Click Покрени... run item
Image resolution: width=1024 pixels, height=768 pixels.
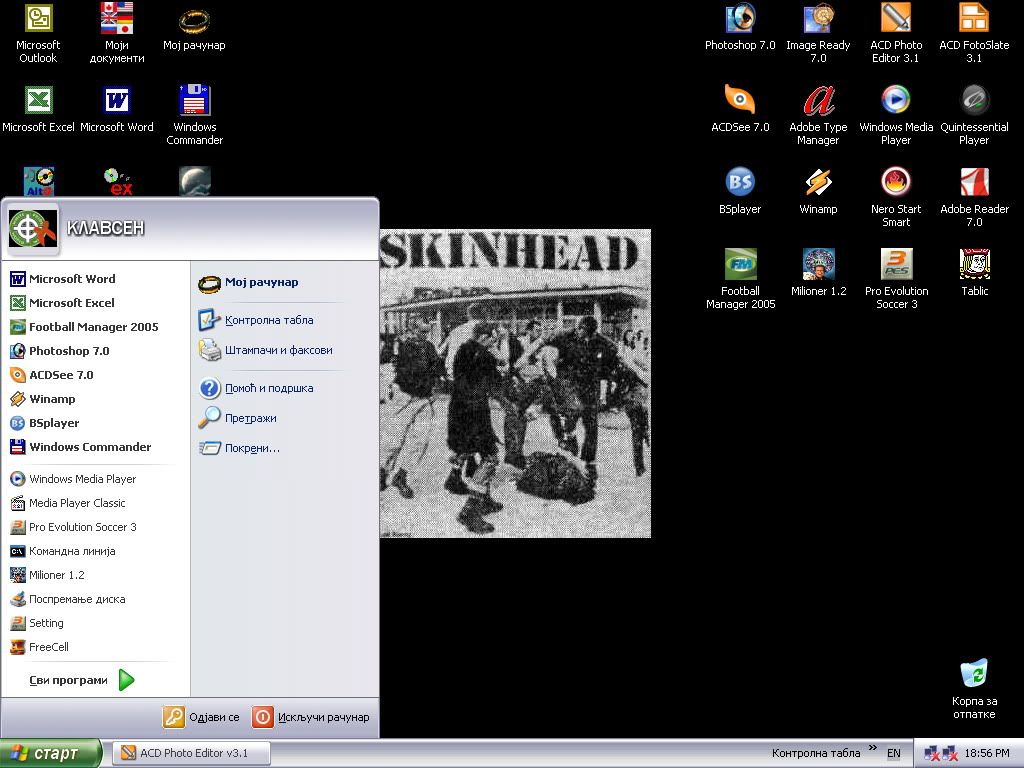[x=284, y=448]
